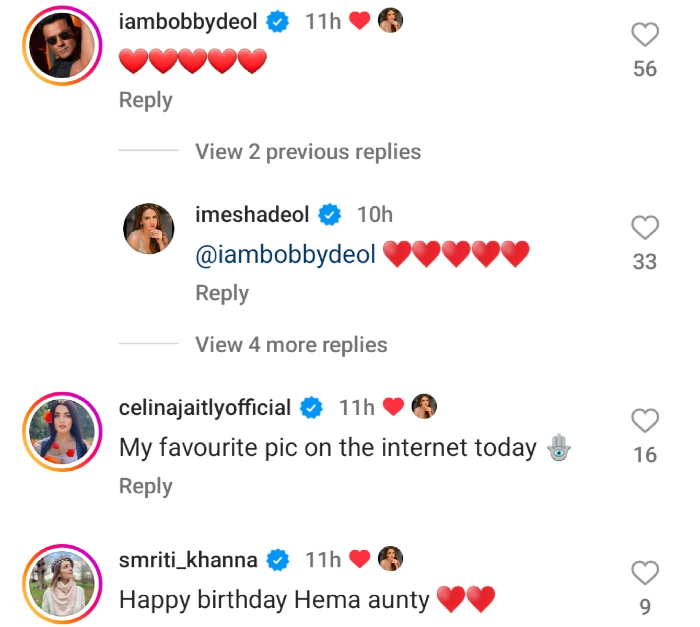Open celinajaitlyofficial profile picture
The height and width of the screenshot is (627, 700).
tap(58, 431)
